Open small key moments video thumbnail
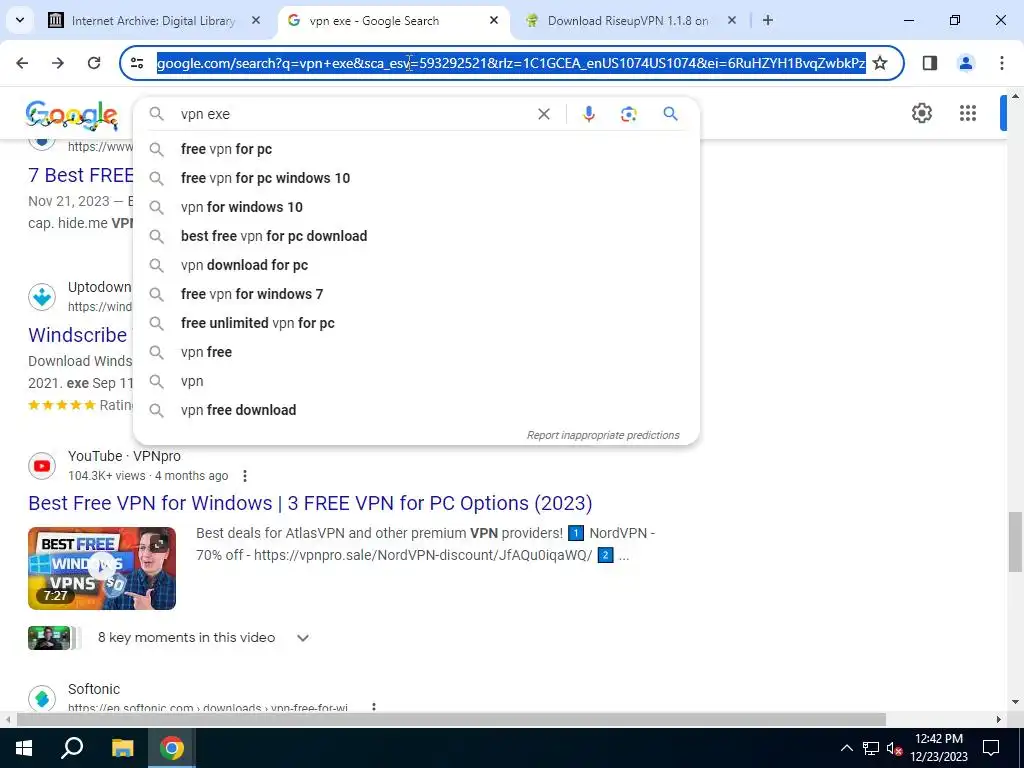 [50, 638]
